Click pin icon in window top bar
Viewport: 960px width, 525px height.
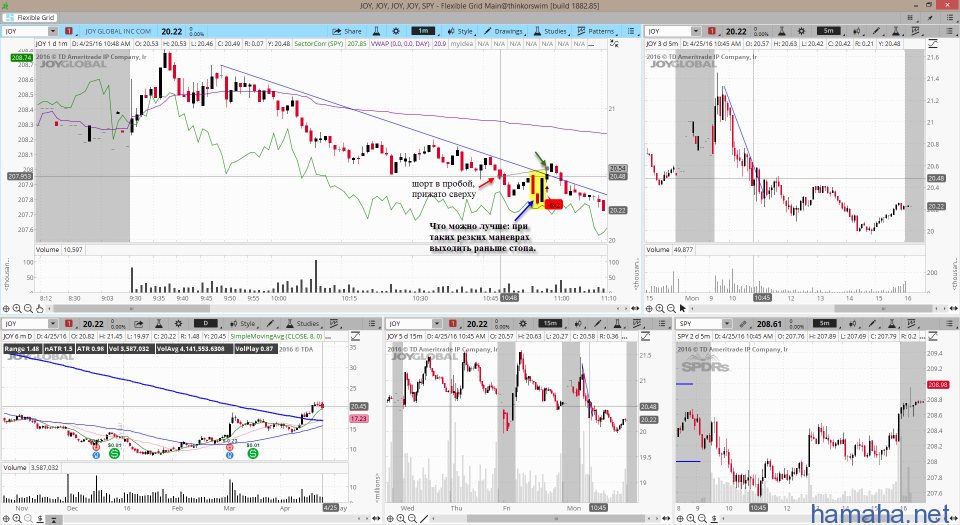[932, 18]
